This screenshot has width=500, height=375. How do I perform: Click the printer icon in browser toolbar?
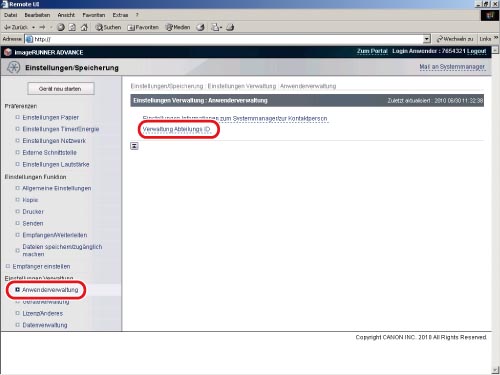coord(230,27)
